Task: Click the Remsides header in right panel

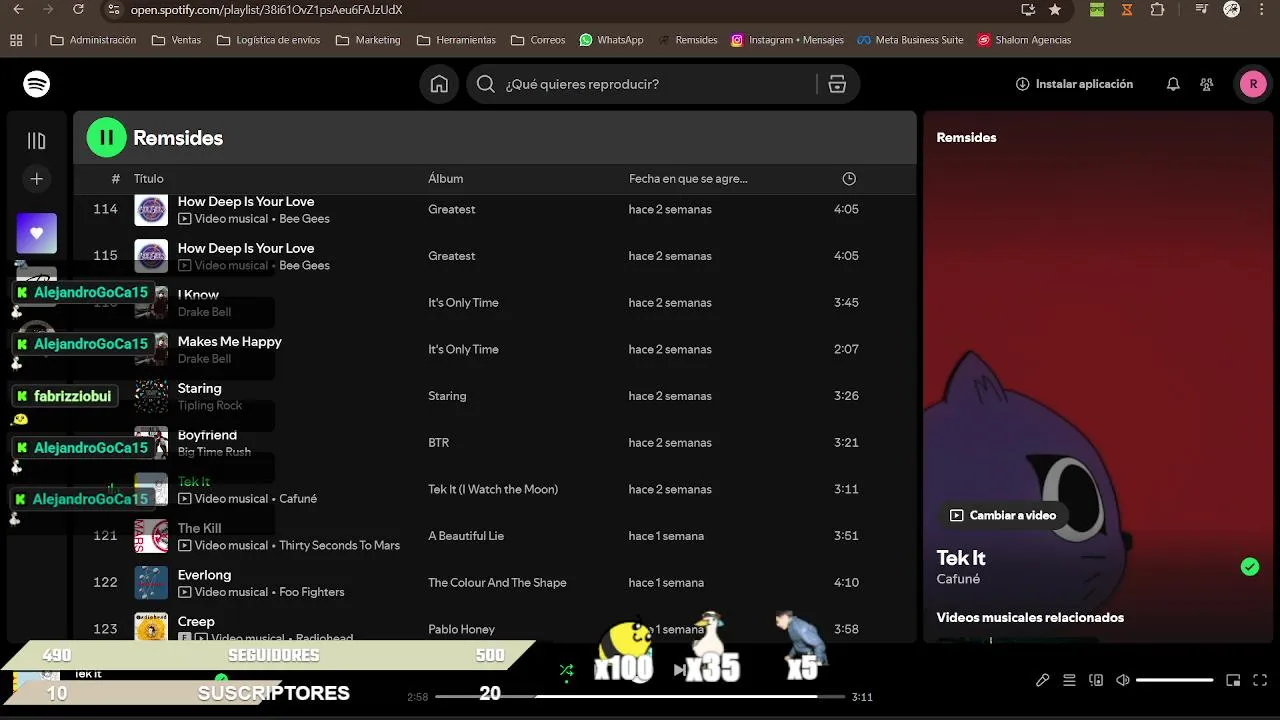Action: coord(966,138)
